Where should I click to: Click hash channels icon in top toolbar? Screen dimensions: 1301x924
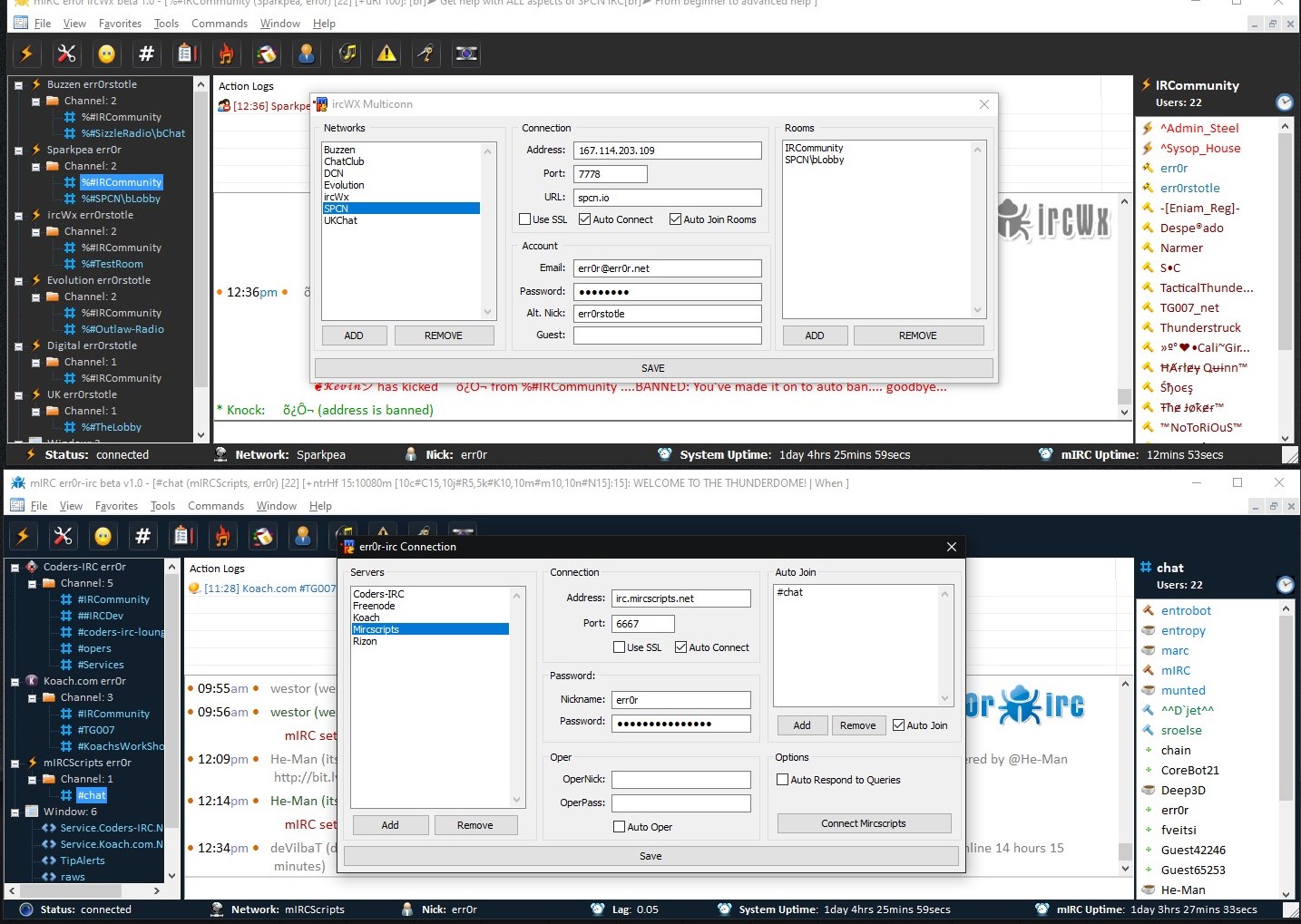(146, 54)
